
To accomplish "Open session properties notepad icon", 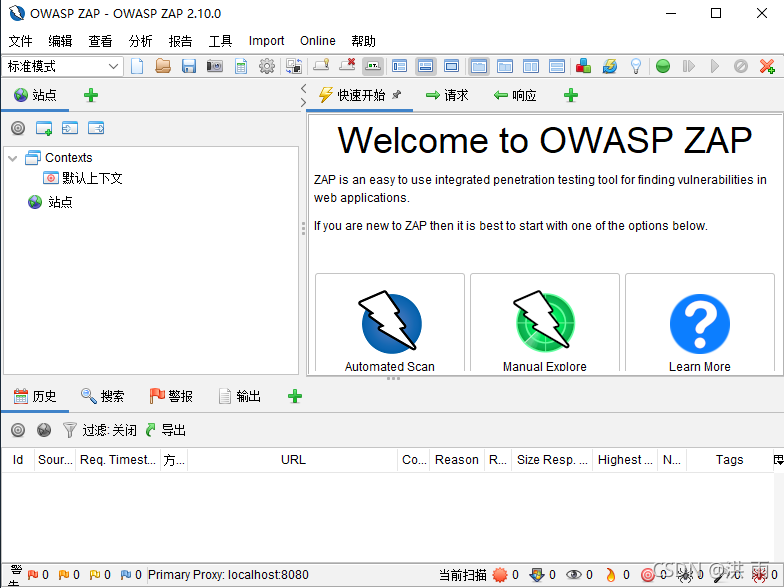I will coord(241,66).
